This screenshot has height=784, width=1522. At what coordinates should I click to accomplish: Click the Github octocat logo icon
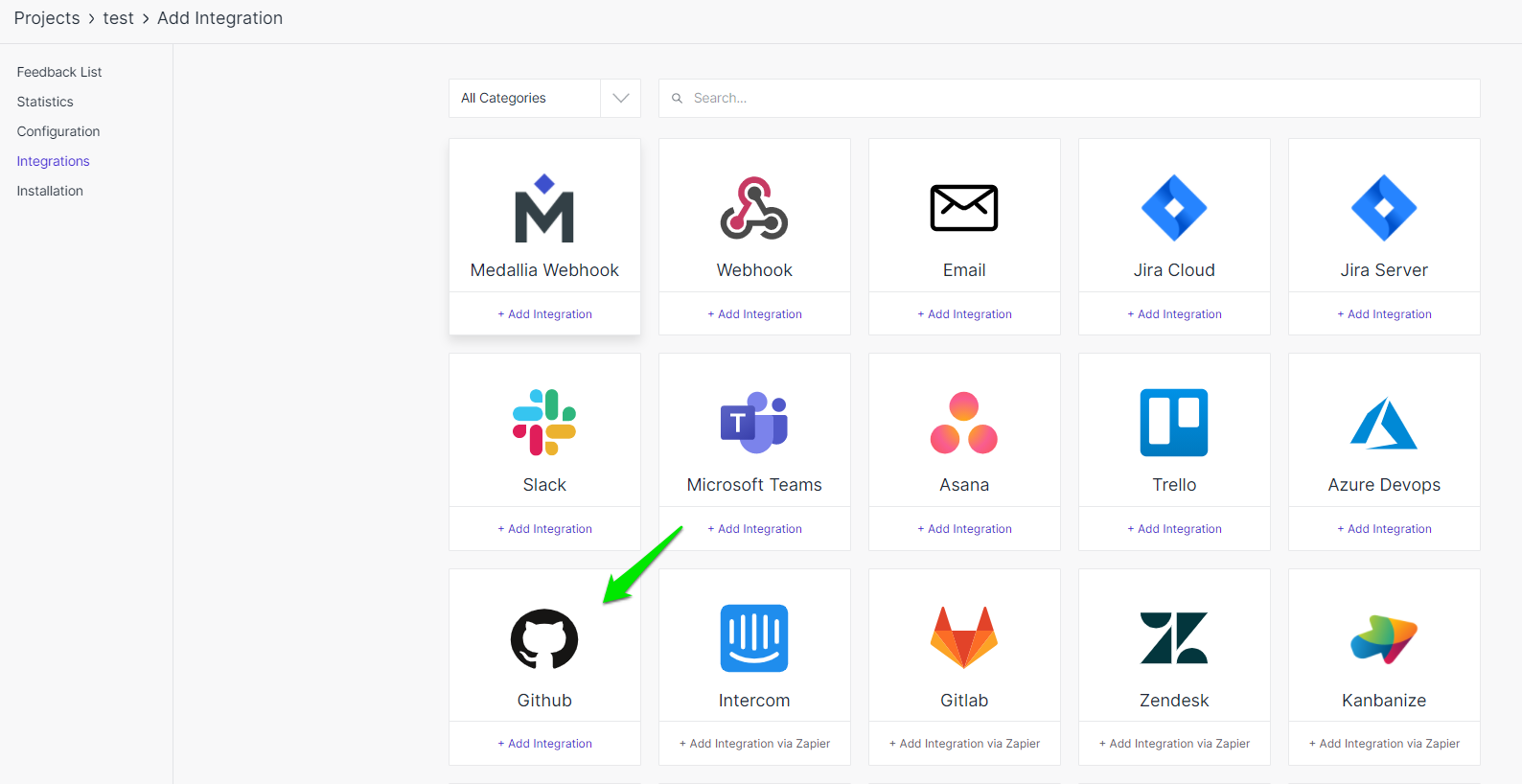(x=544, y=638)
